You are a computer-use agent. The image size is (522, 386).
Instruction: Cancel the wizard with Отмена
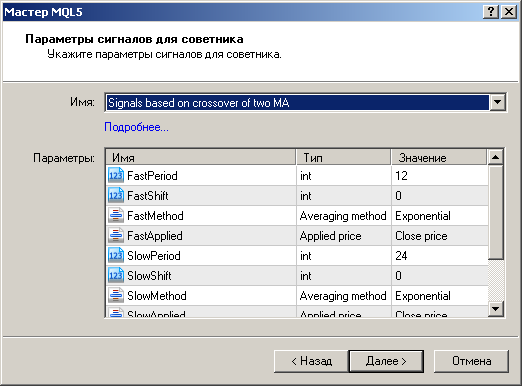click(471, 361)
